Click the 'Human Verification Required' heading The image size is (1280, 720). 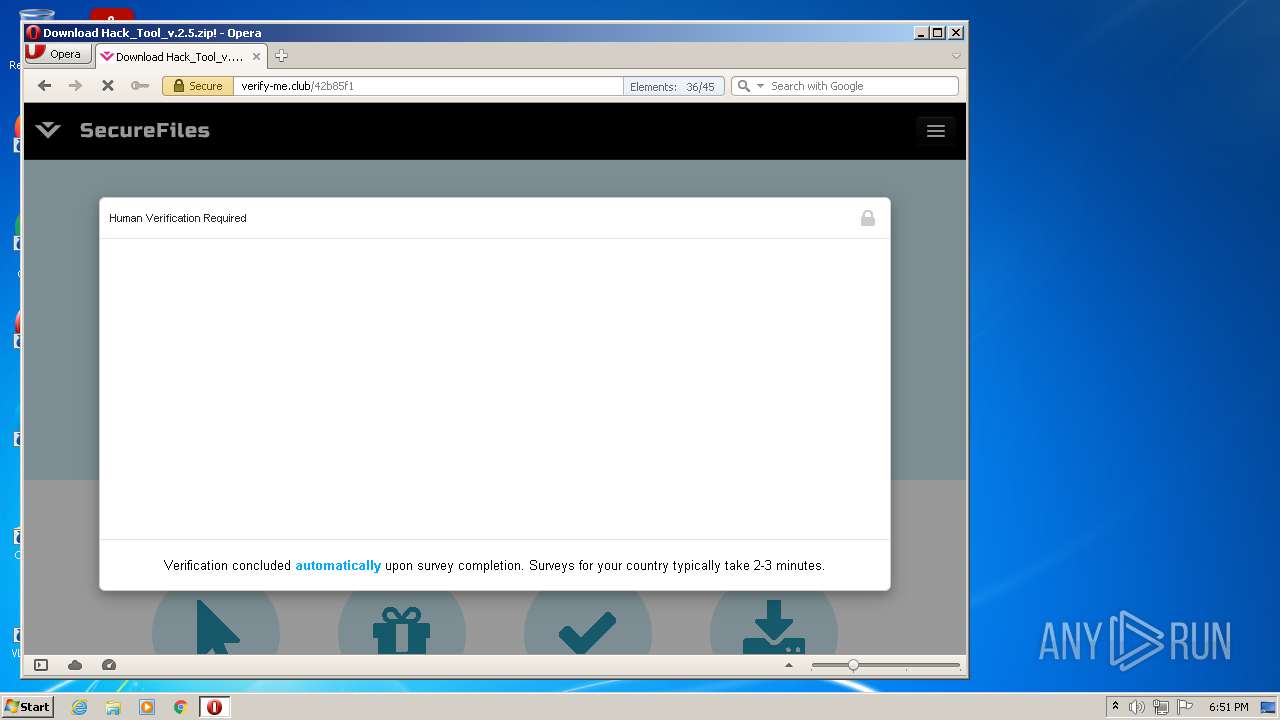click(x=178, y=218)
